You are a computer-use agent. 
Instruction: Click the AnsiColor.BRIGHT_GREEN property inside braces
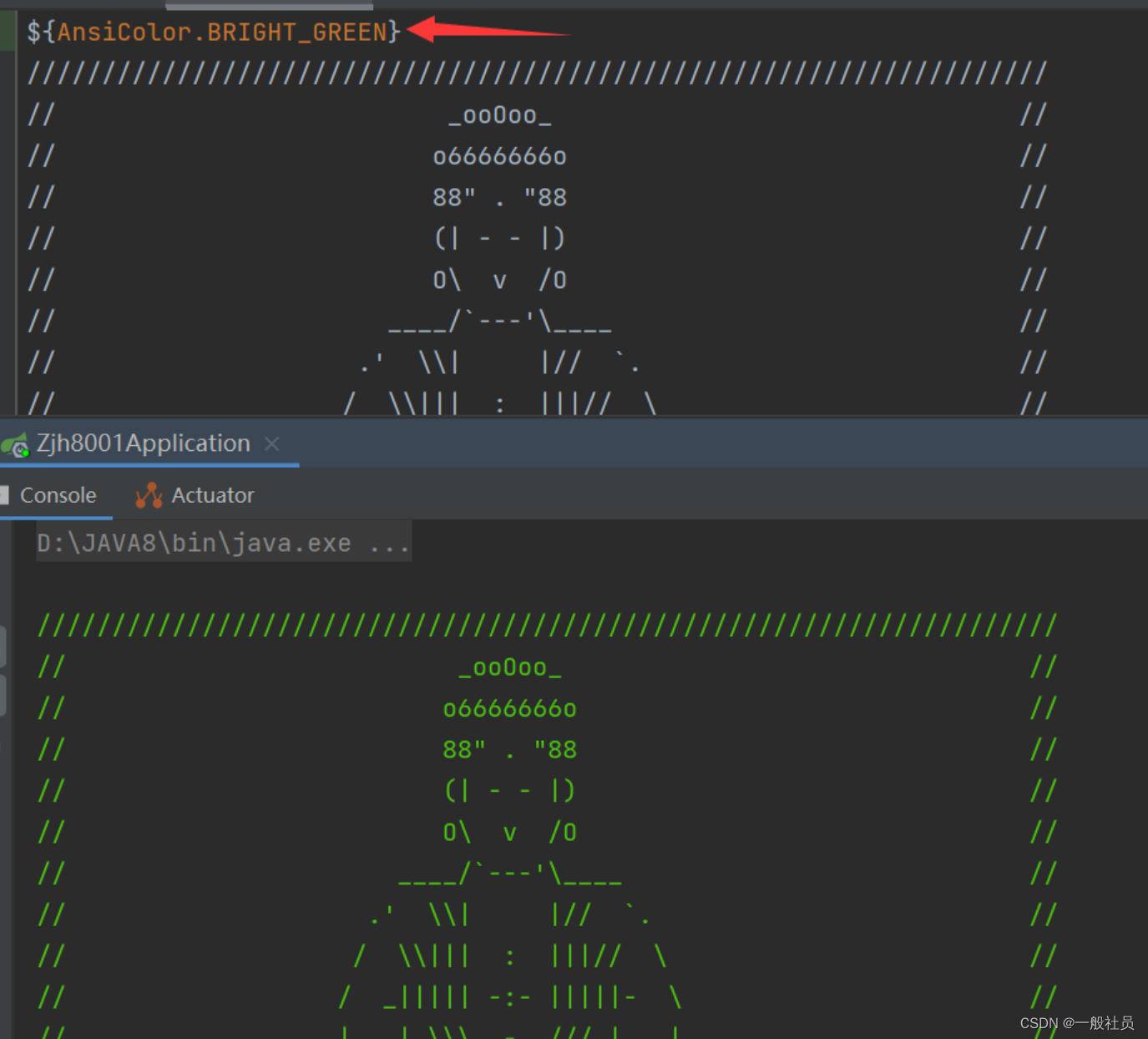pyautogui.click(x=222, y=32)
